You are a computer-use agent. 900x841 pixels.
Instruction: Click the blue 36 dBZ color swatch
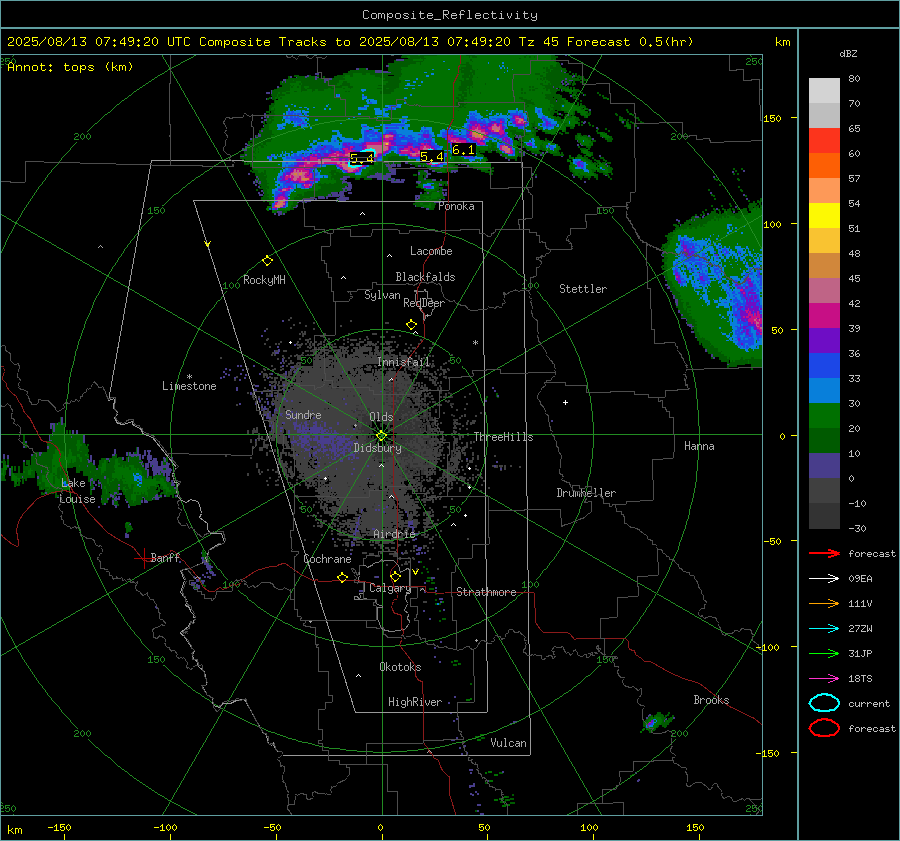pos(824,365)
